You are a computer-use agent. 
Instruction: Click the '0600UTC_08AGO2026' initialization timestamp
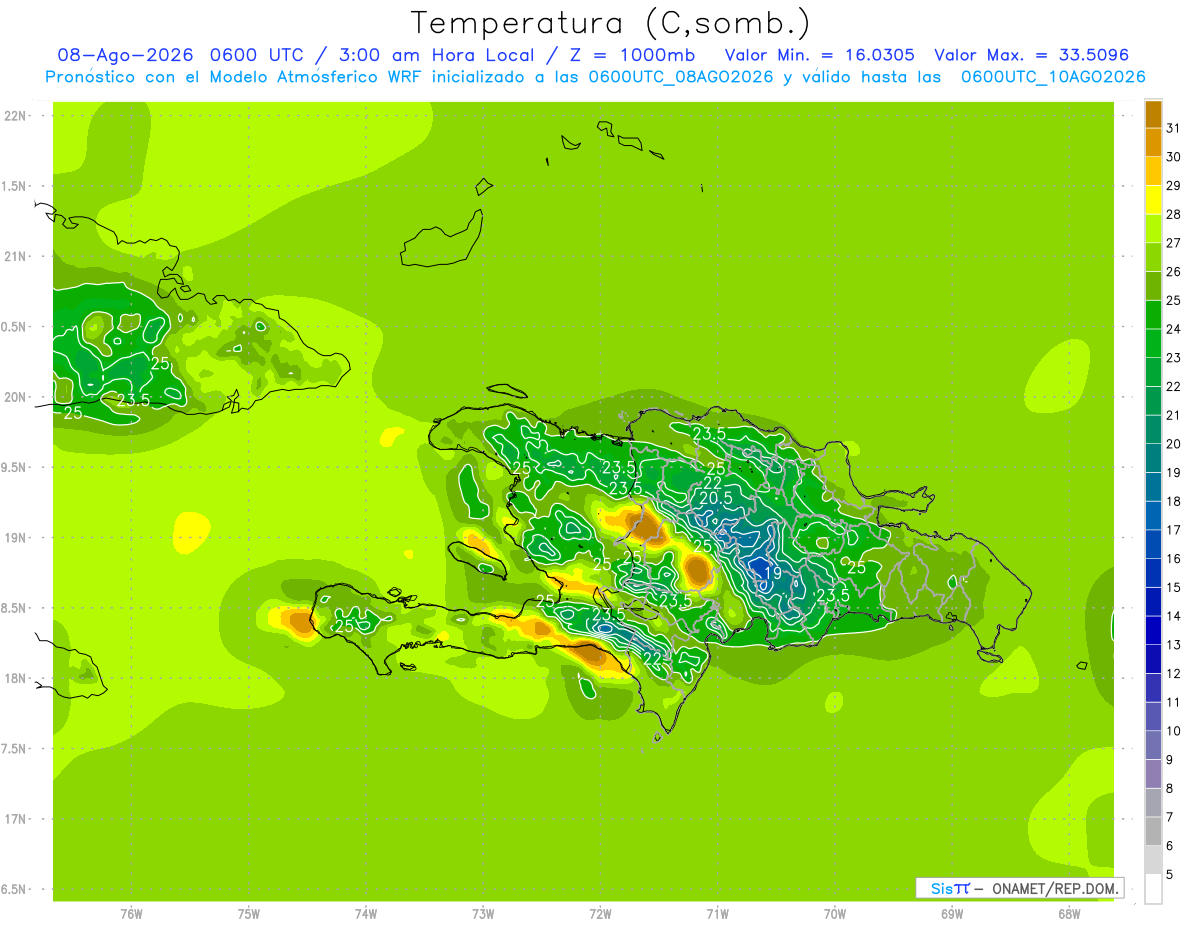681,77
